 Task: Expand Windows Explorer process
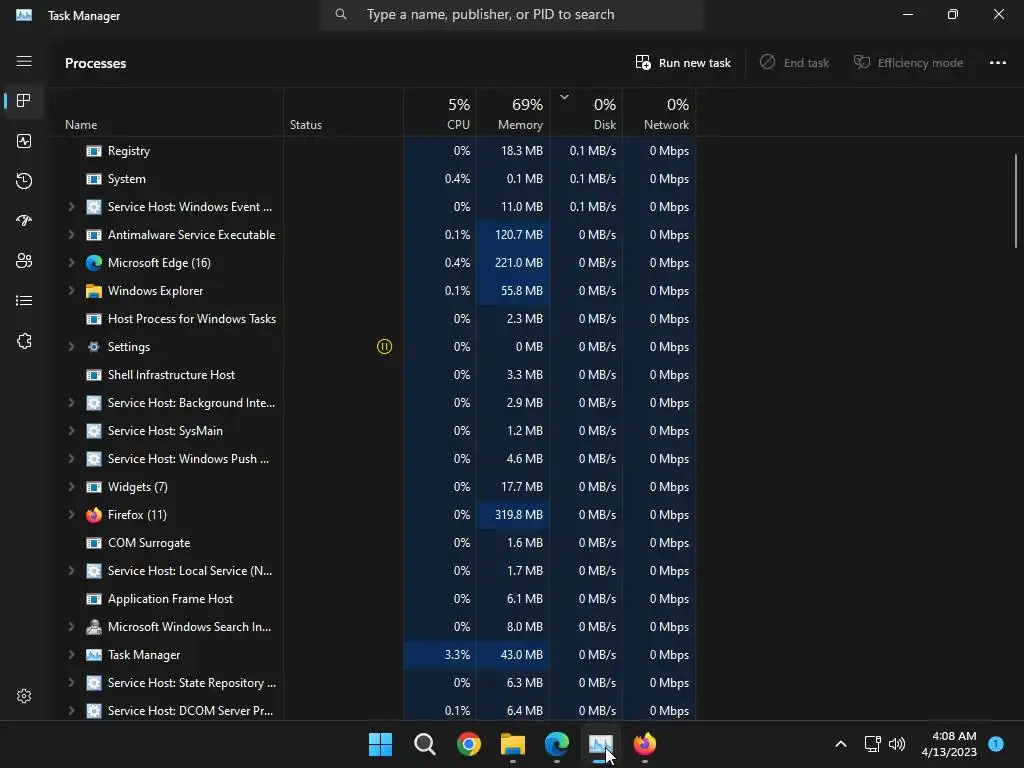point(71,291)
